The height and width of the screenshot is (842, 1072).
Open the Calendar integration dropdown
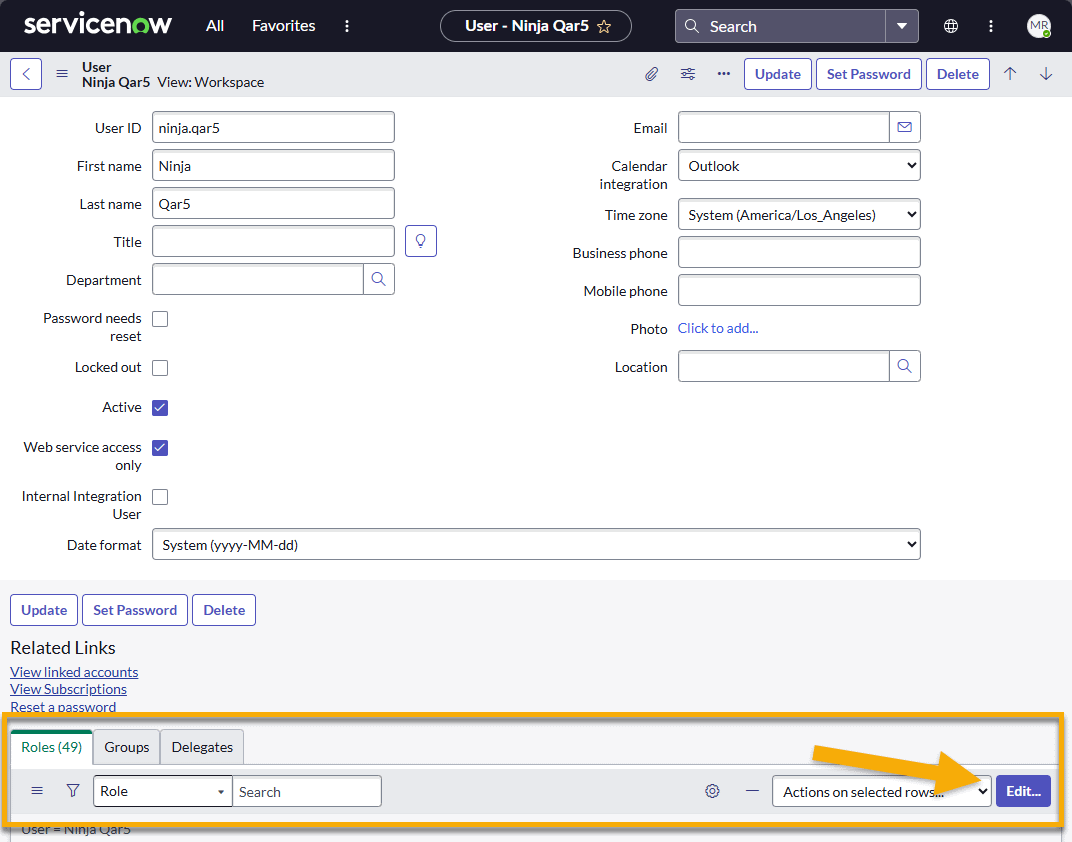799,165
